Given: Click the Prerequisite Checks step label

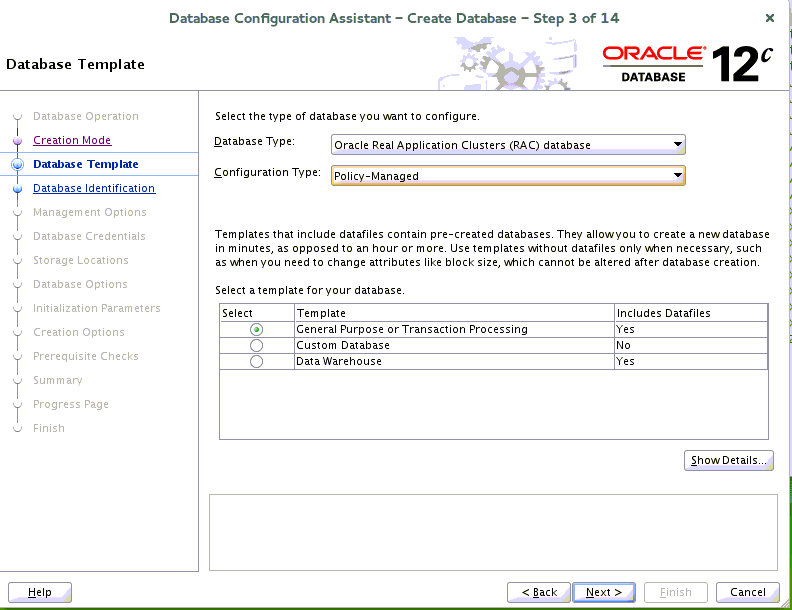Looking at the screenshot, I should 86,356.
